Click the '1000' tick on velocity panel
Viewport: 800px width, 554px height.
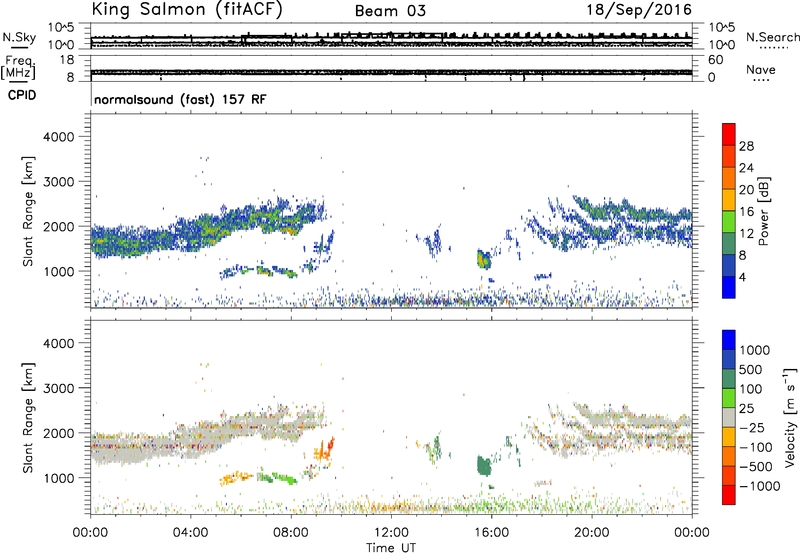pos(59,478)
